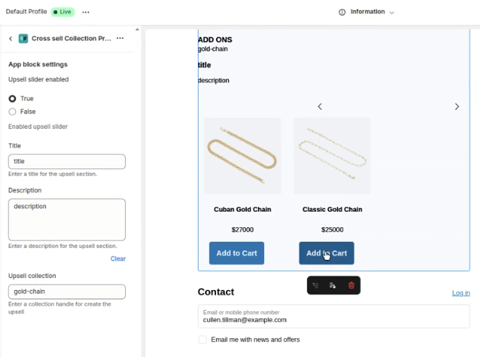This screenshot has width=480, height=360.
Task: Click the info circle icon beside Information
Action: tap(342, 12)
